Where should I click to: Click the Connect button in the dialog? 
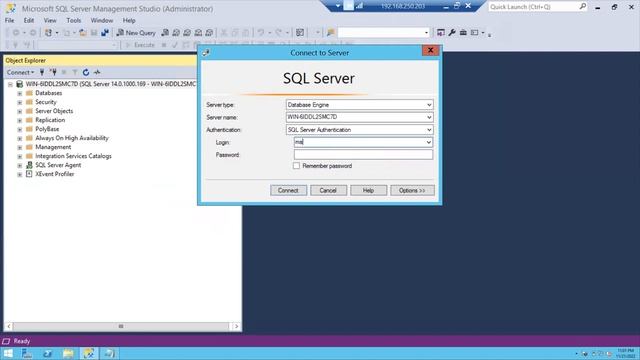point(288,190)
